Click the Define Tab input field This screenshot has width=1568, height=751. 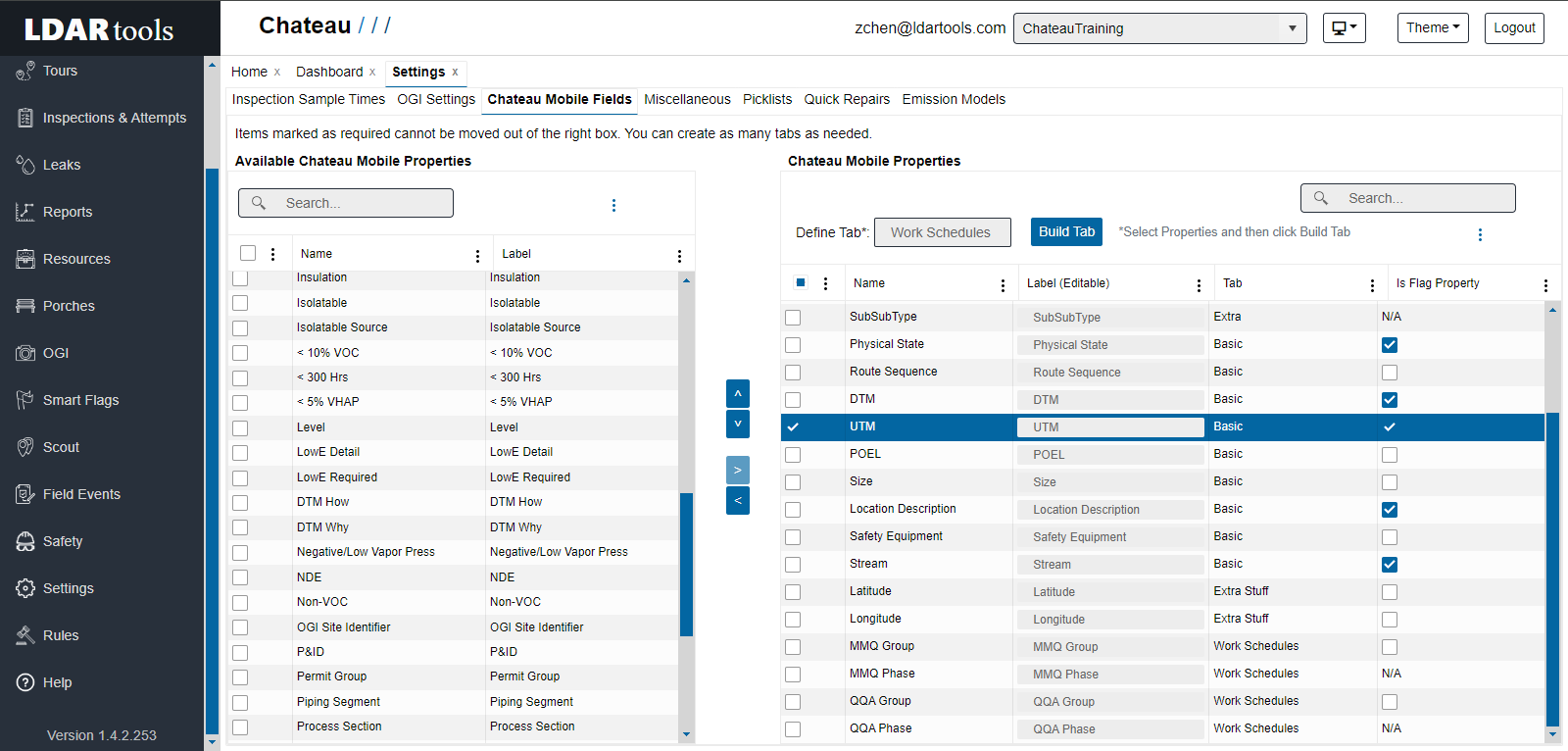coord(942,232)
